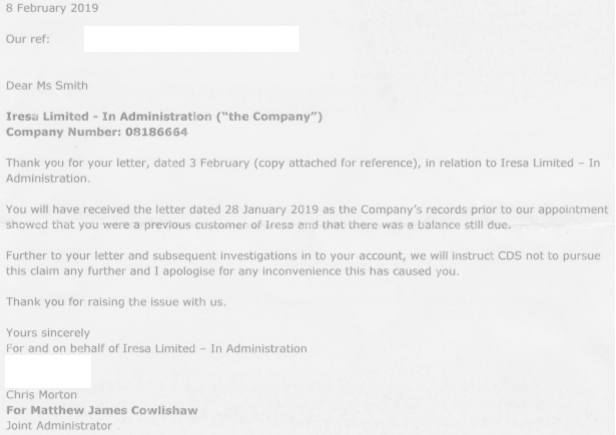616x435 pixels.
Task: Click the Iresa Limited In Administration heading
Action: click(164, 117)
